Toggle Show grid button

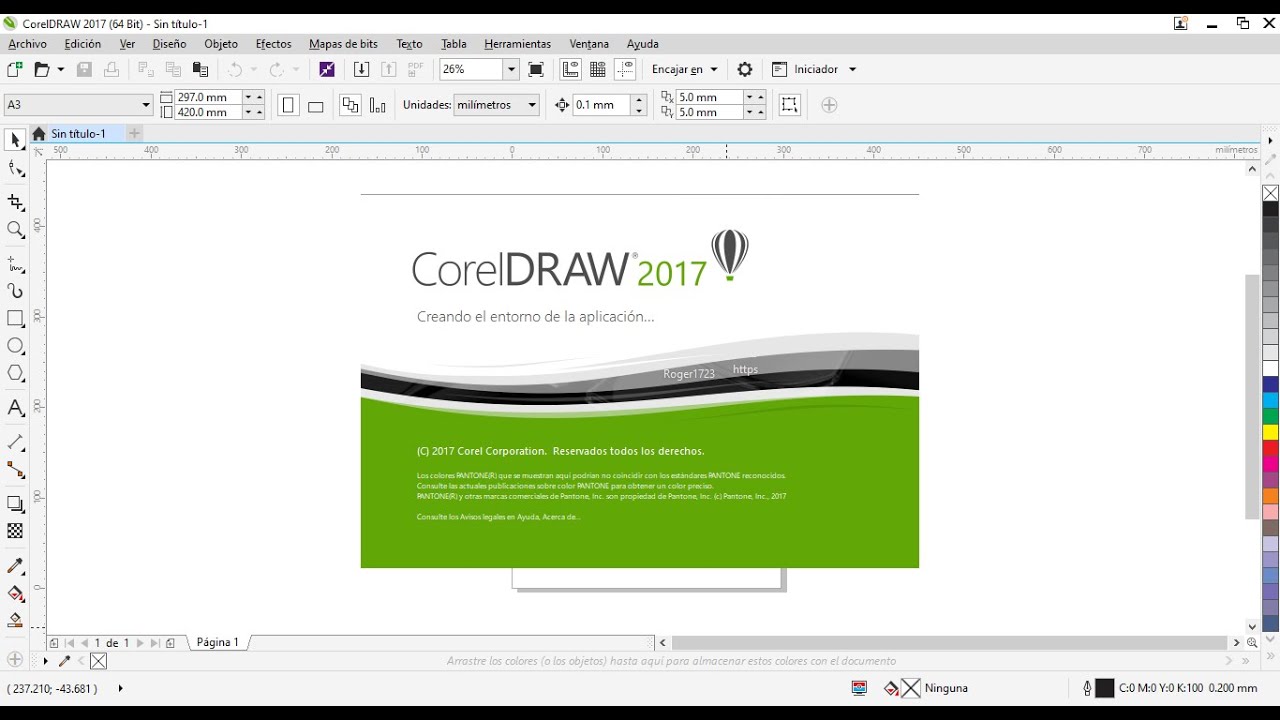click(598, 69)
